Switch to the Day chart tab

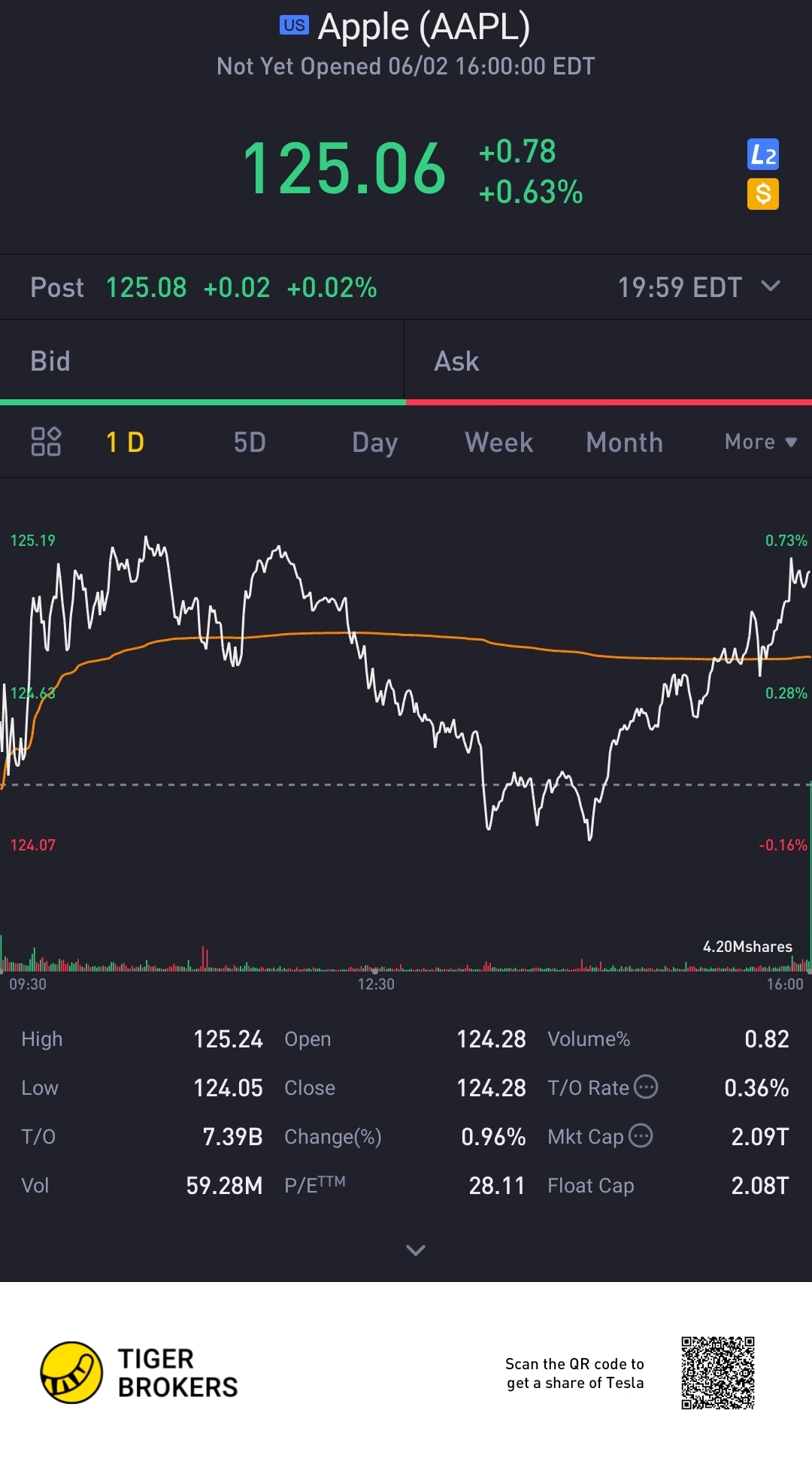pos(374,443)
